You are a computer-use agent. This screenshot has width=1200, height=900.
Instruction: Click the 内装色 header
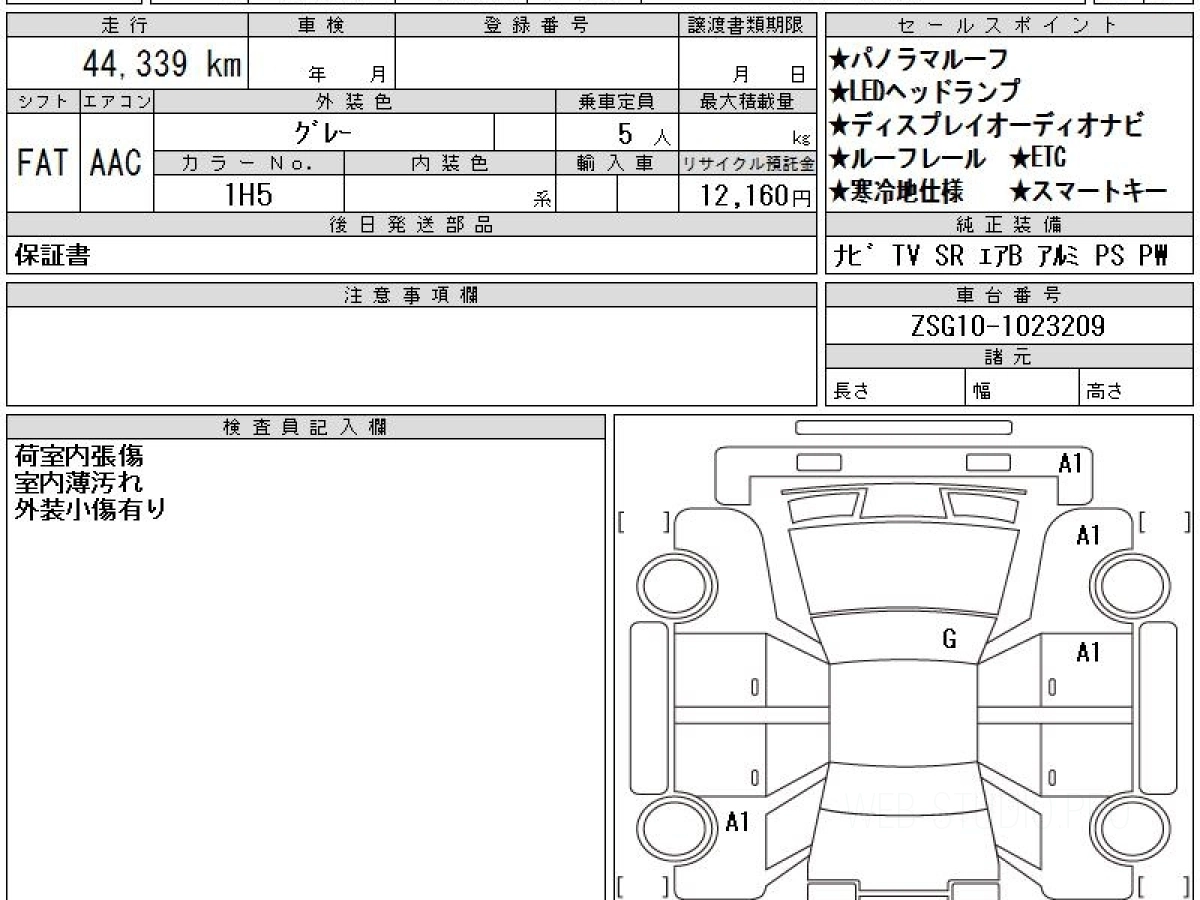pos(449,163)
